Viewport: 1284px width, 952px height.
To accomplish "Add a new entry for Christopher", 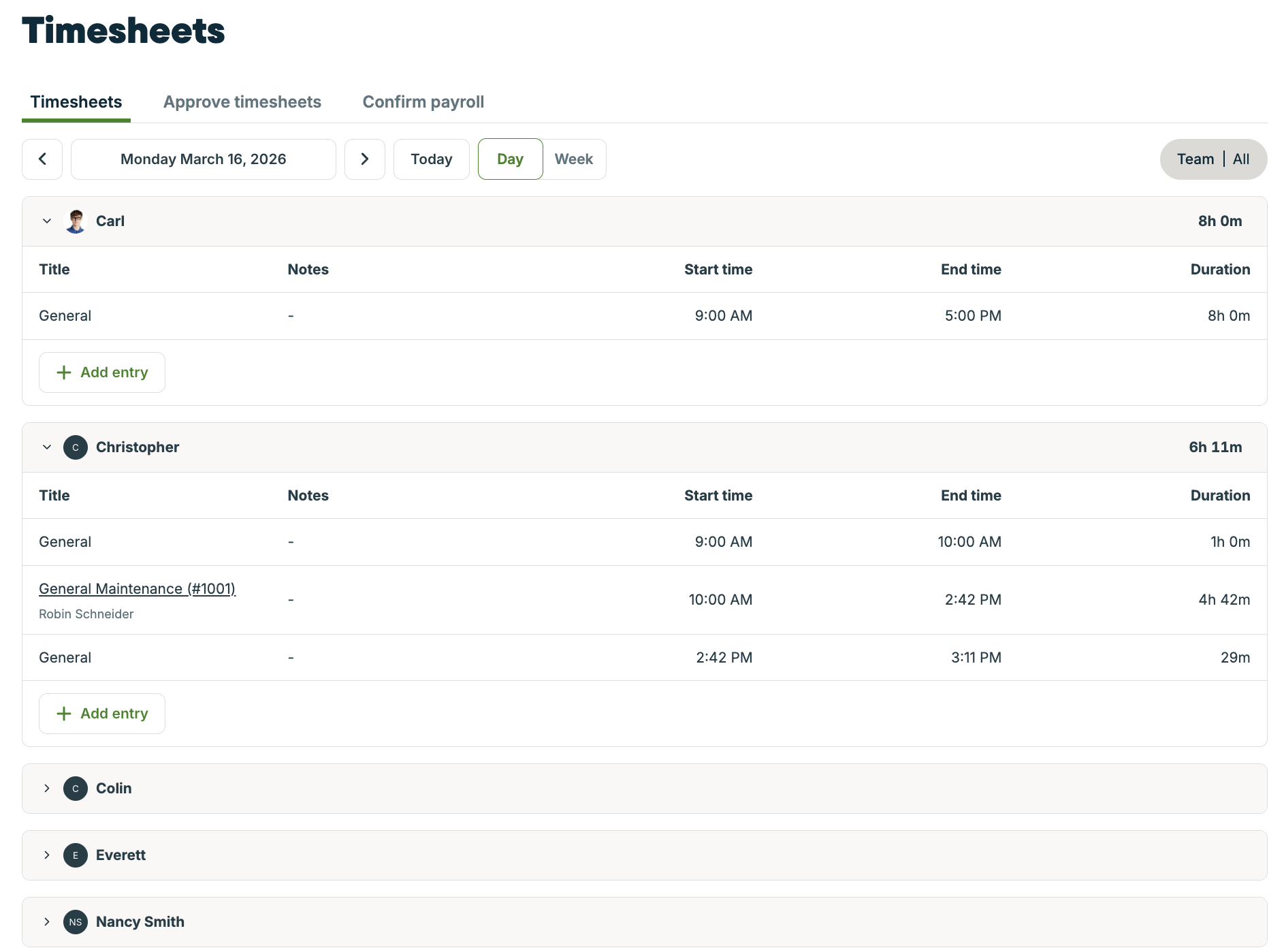I will (x=101, y=713).
